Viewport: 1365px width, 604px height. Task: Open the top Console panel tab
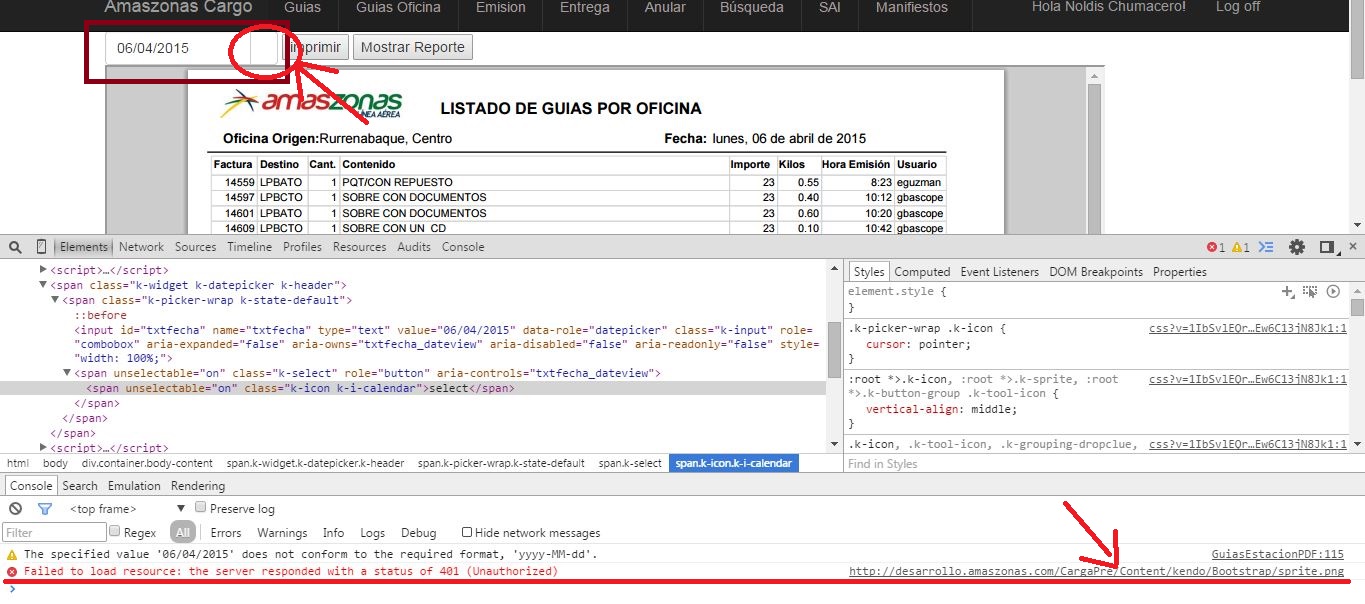tap(463, 247)
